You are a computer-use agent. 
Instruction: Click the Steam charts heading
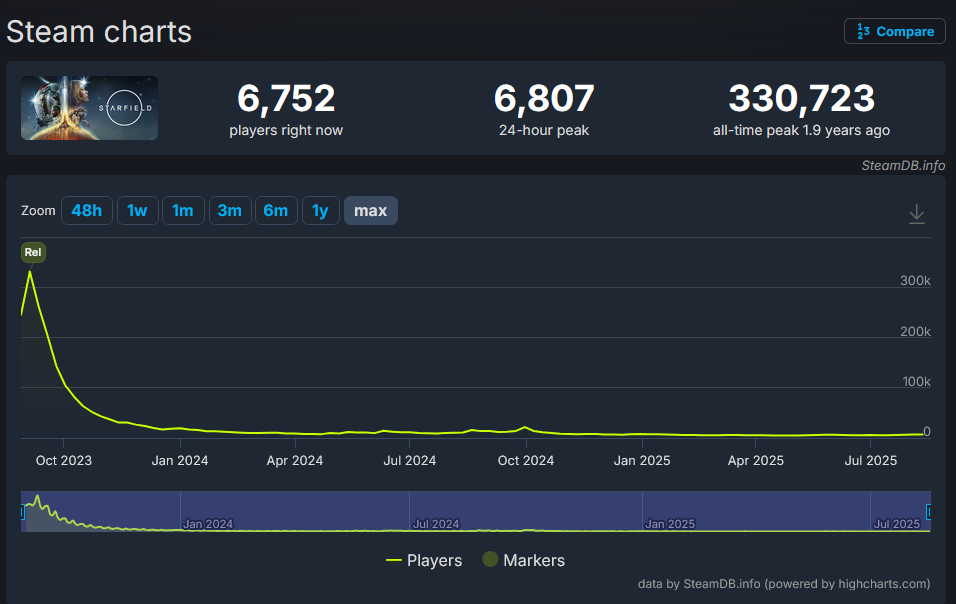99,32
